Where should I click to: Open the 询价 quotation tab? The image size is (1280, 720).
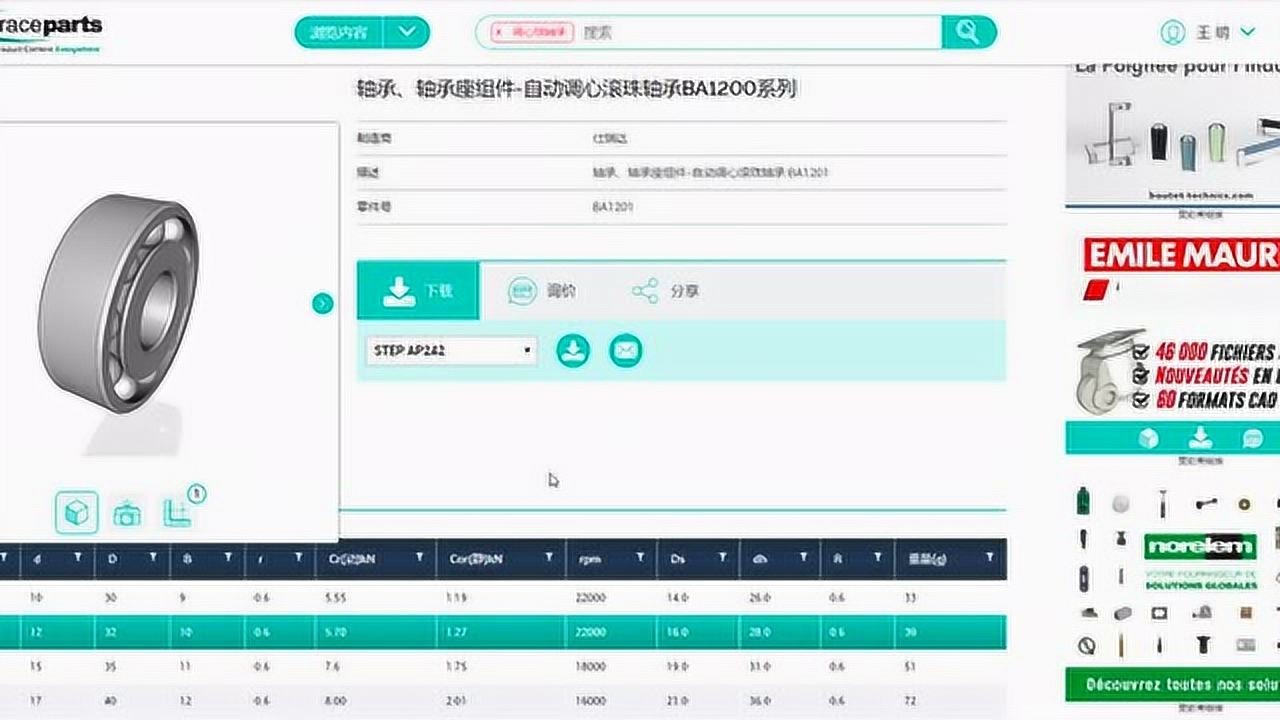point(540,291)
